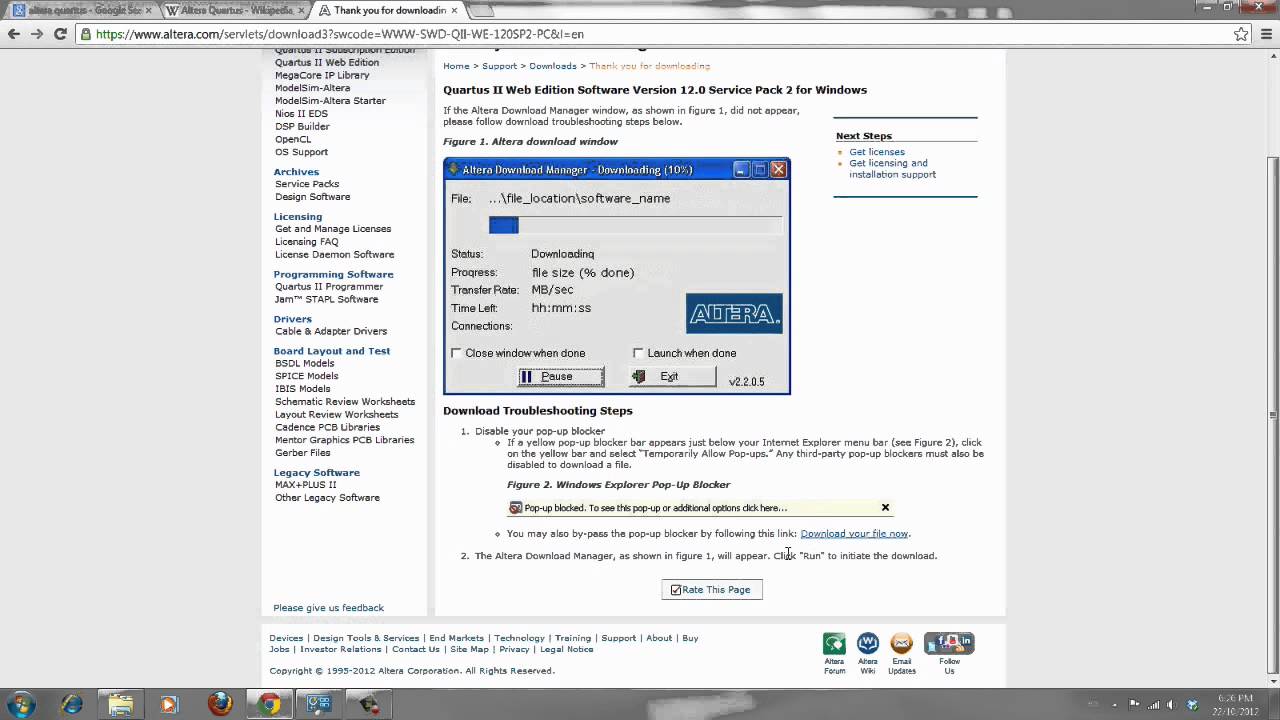Screen dimensions: 1280x720
Task: Open Gerber Files link
Action: pos(303,453)
